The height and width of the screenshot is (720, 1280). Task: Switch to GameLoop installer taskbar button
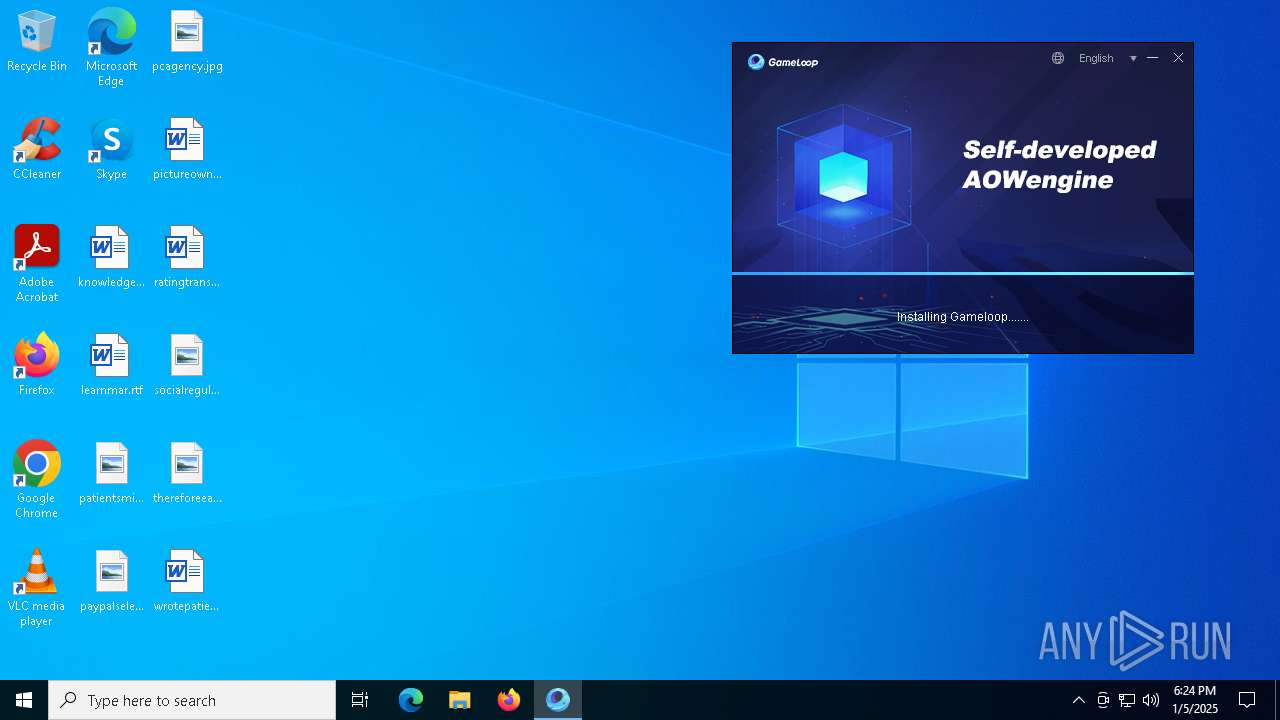tap(558, 700)
